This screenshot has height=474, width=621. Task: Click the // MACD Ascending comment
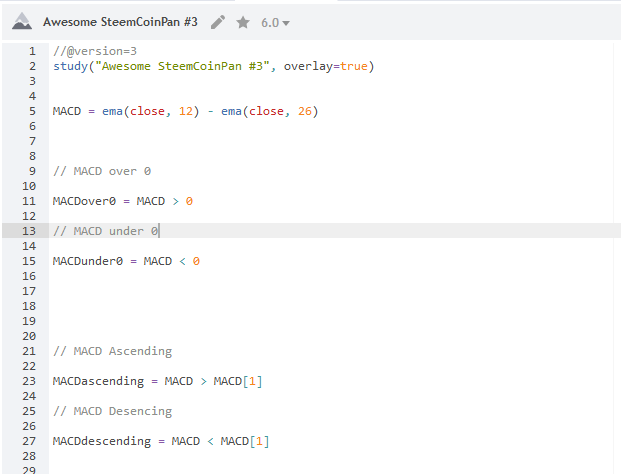[x=113, y=351]
